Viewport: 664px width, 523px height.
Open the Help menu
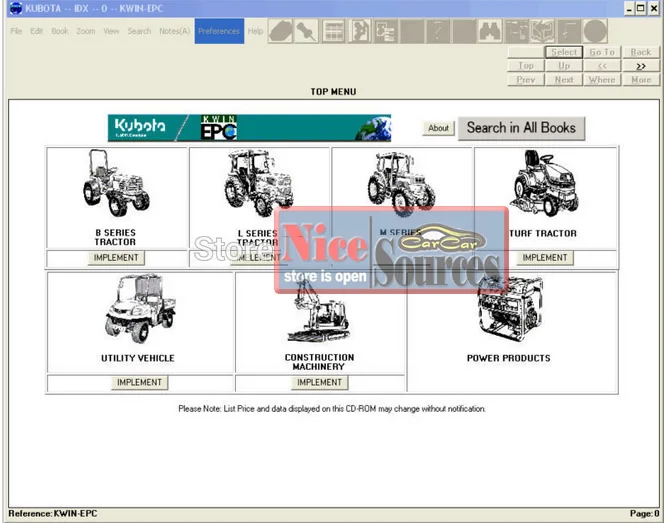[x=255, y=31]
